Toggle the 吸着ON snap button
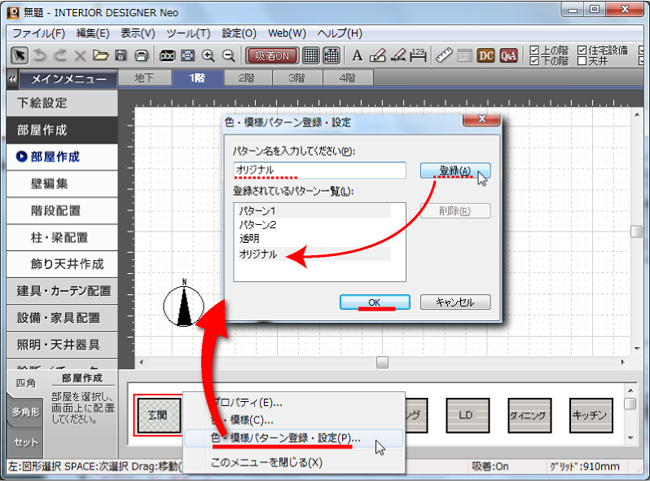 point(272,55)
